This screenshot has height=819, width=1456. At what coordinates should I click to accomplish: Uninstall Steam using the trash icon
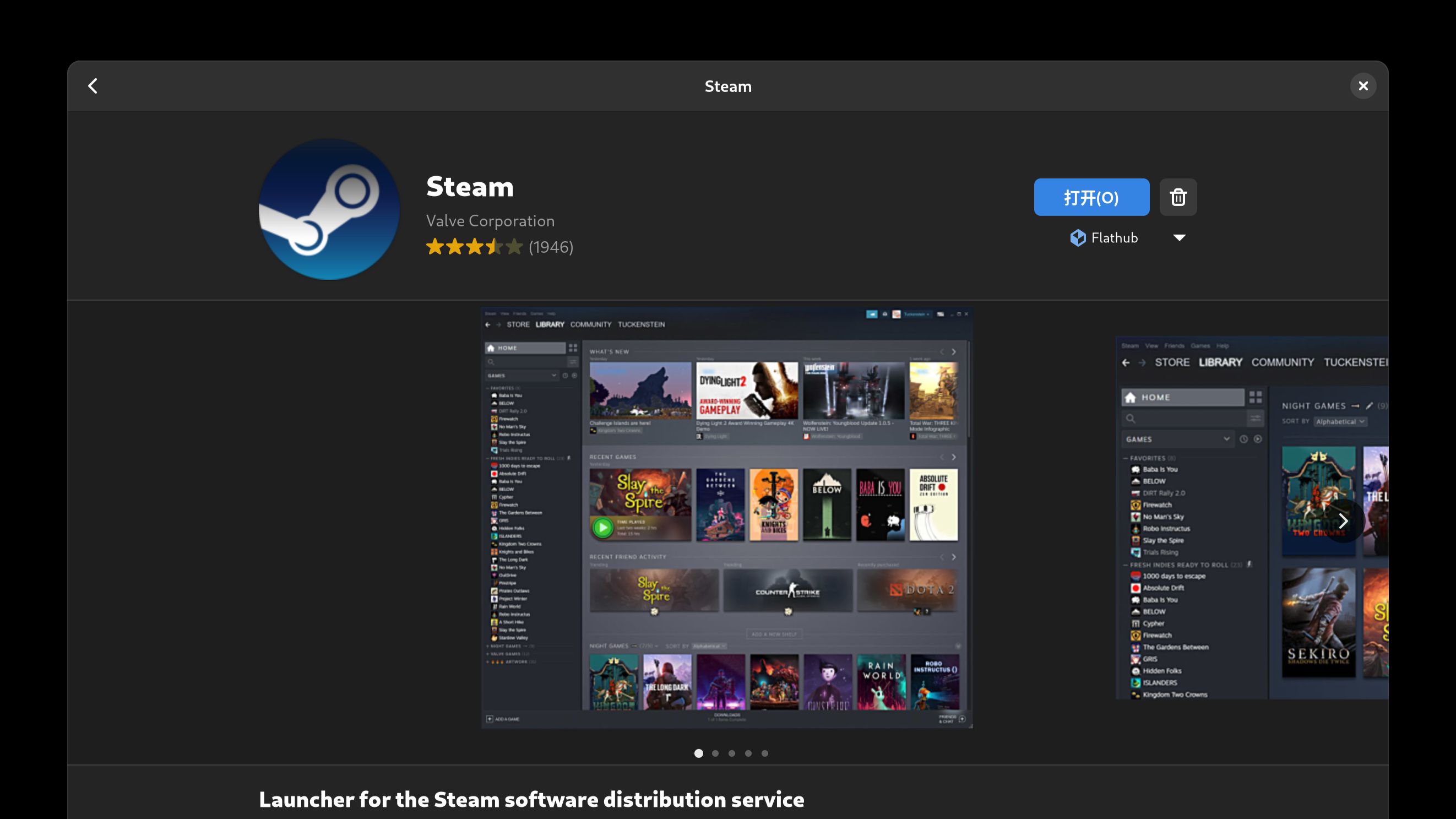pos(1178,197)
